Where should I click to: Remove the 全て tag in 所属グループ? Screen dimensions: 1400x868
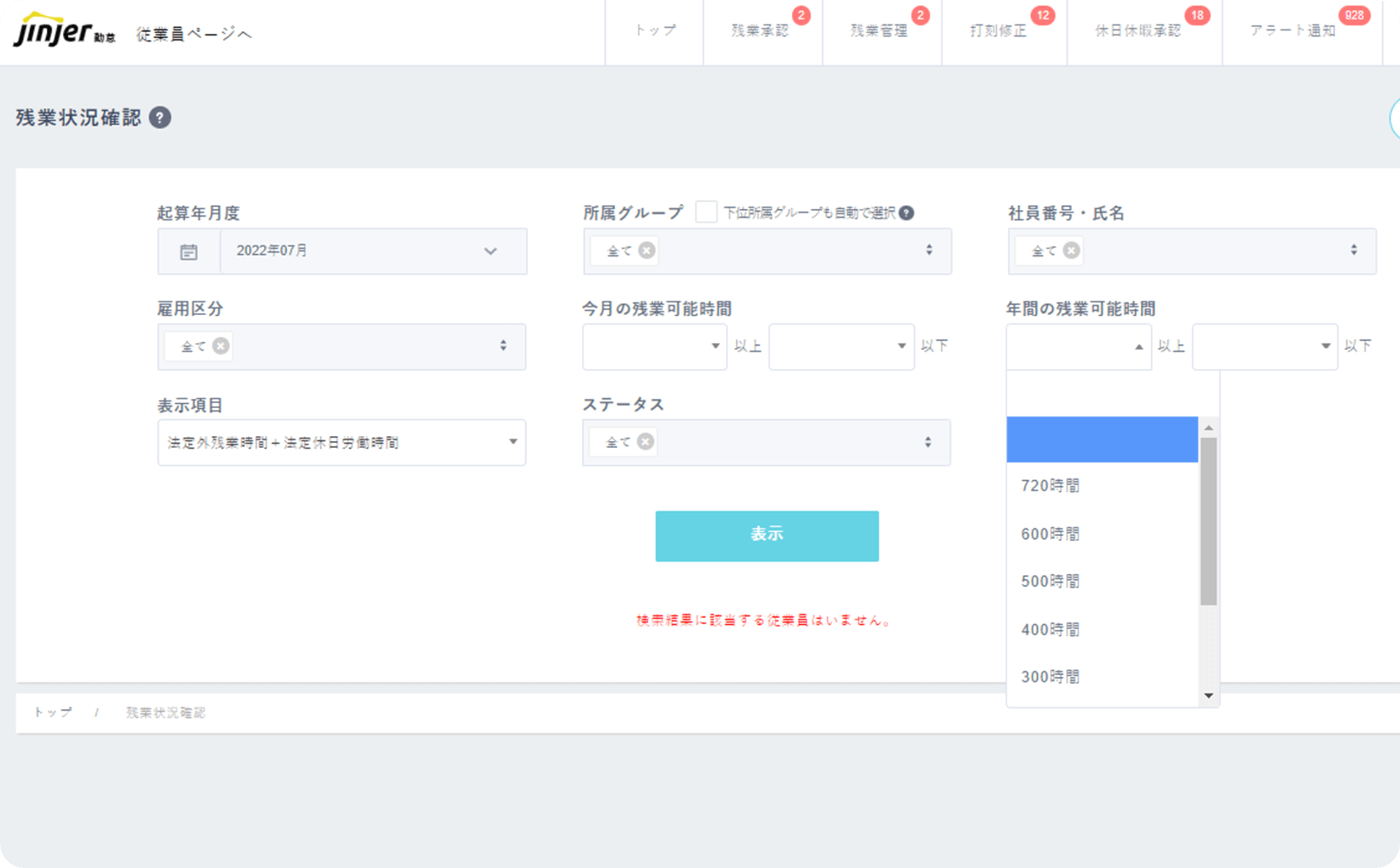point(646,251)
